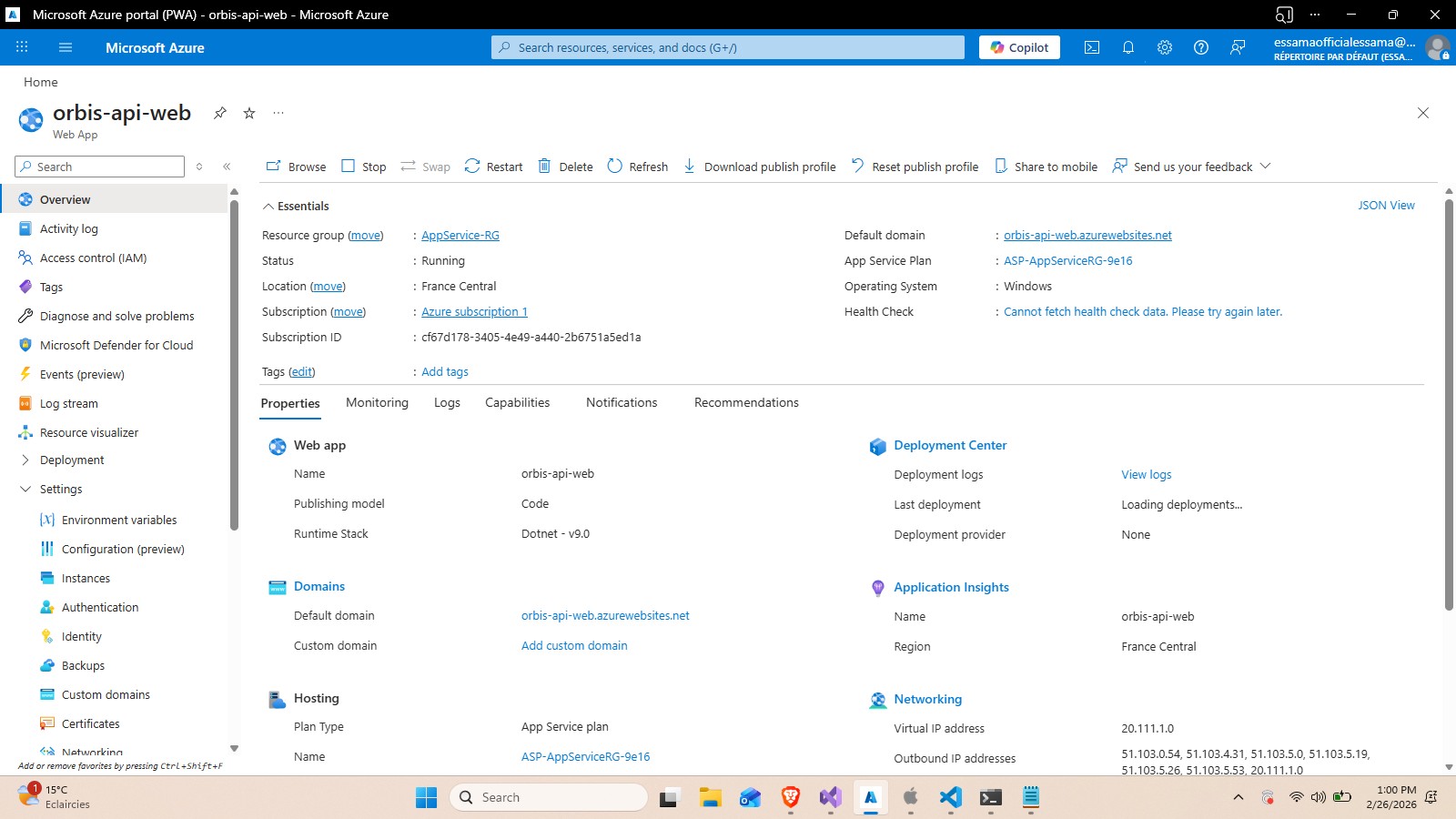
Task: Stop the web app
Action: pyautogui.click(x=363, y=167)
